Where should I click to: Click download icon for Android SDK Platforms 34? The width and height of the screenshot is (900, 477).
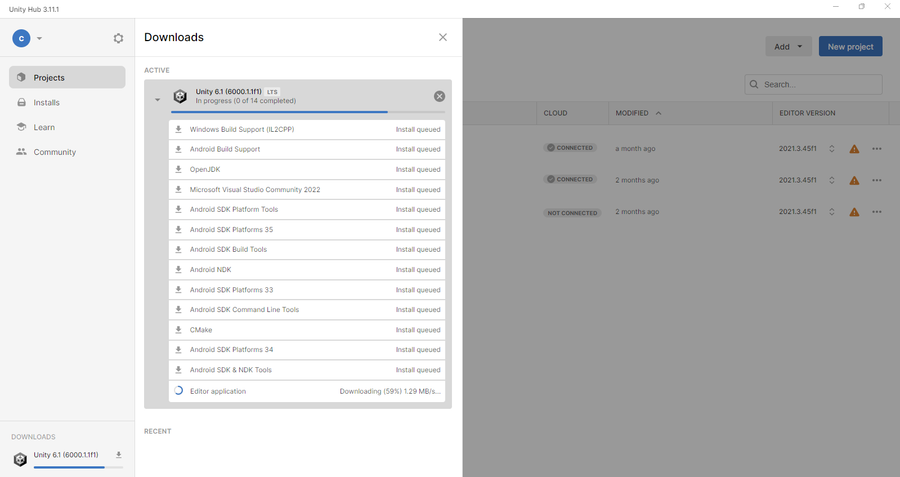[179, 350]
